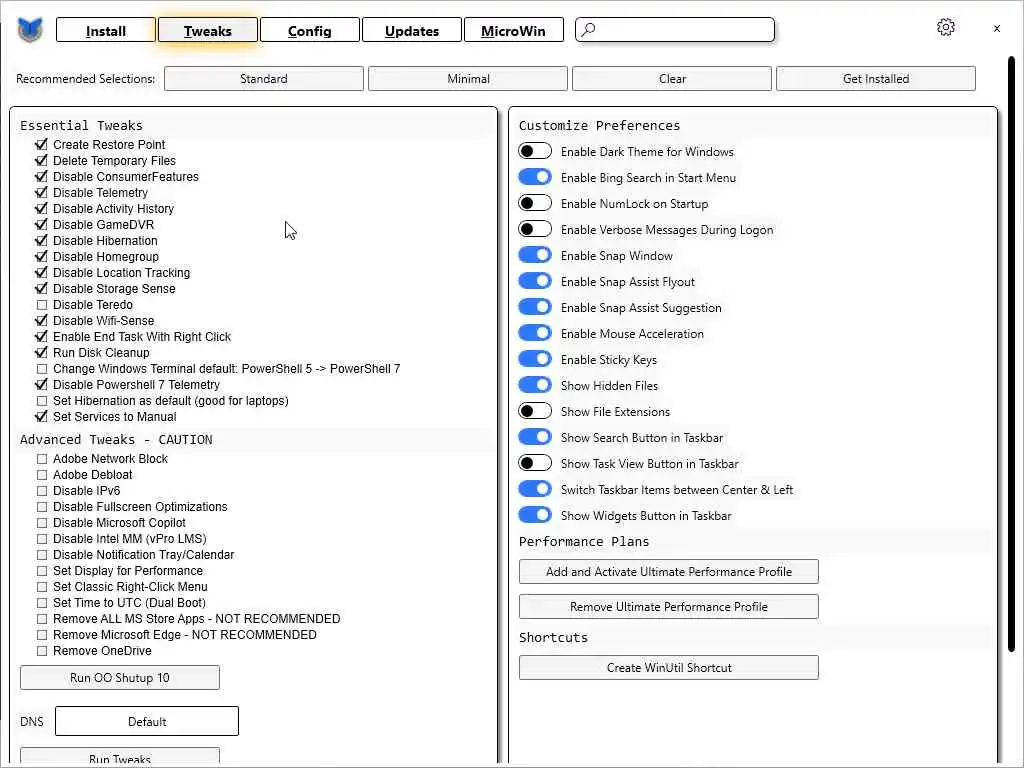The image size is (1024, 768).
Task: Switch to the Install tab
Action: (106, 31)
